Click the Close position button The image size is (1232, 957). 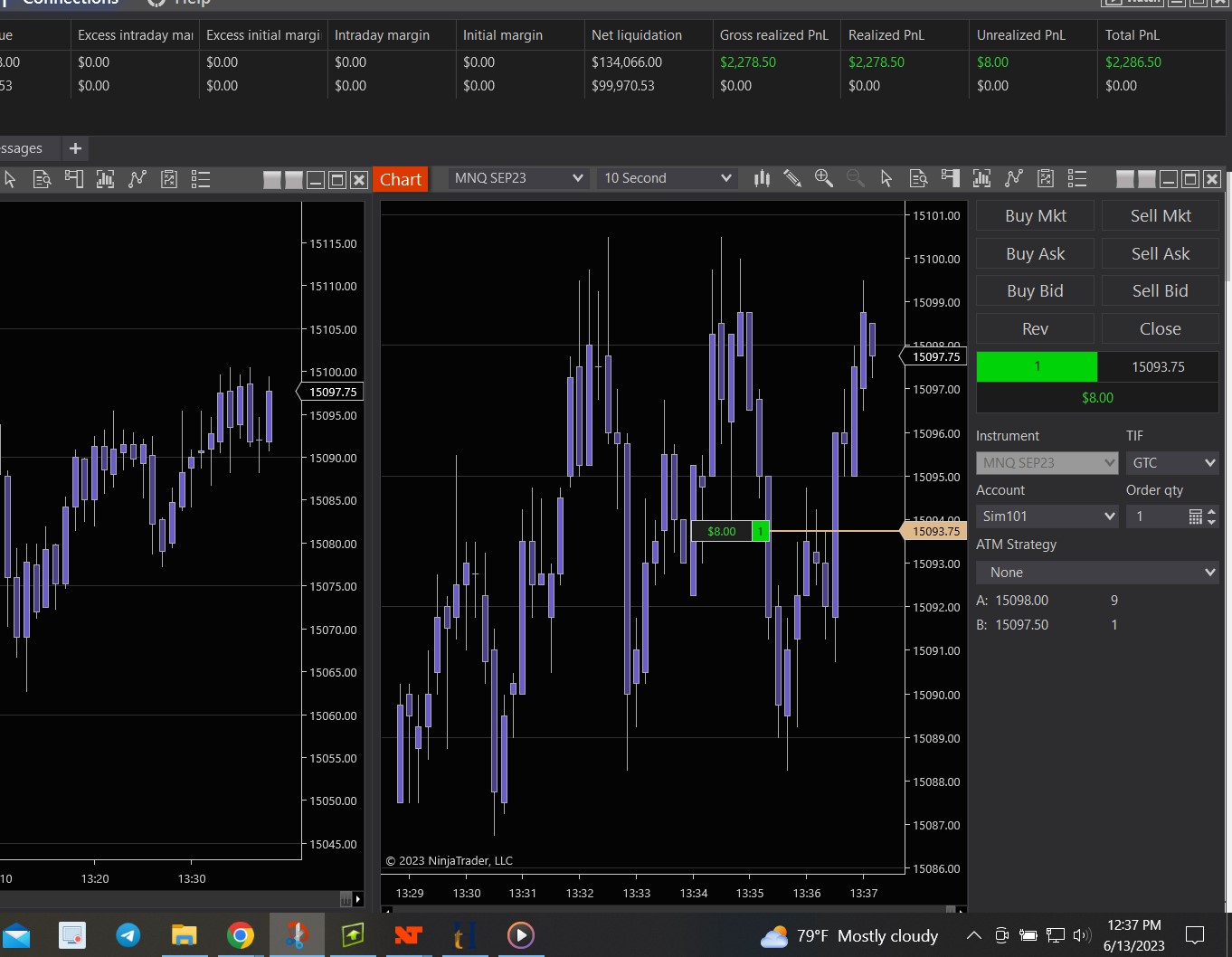(1160, 329)
